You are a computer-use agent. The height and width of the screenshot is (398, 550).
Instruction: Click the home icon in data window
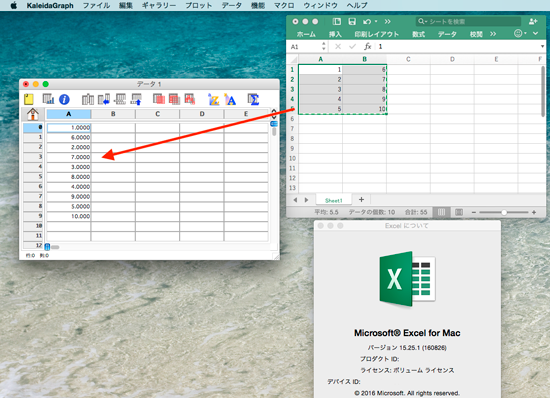[33, 114]
